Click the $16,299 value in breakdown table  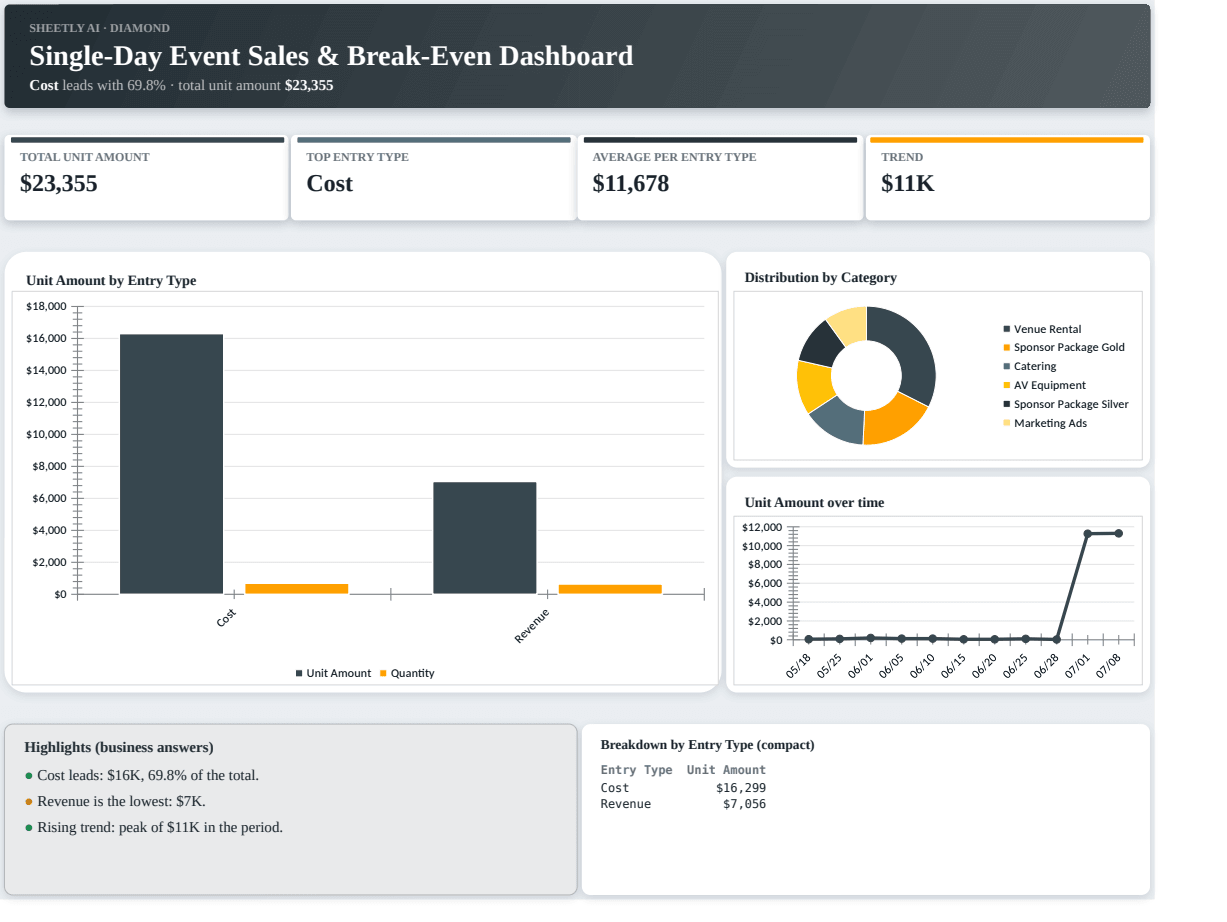pyautogui.click(x=741, y=788)
